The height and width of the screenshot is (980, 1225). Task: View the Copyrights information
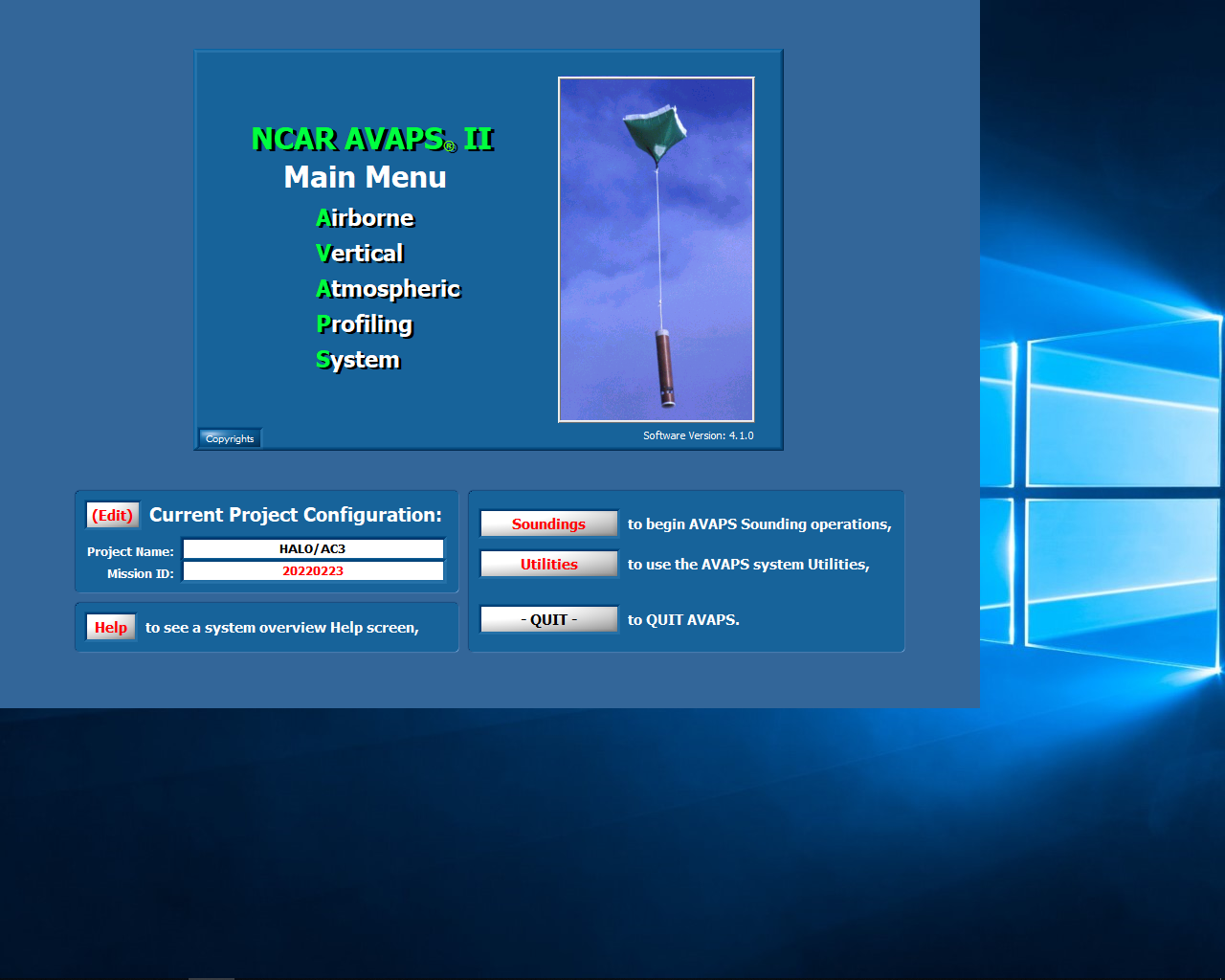coord(230,438)
